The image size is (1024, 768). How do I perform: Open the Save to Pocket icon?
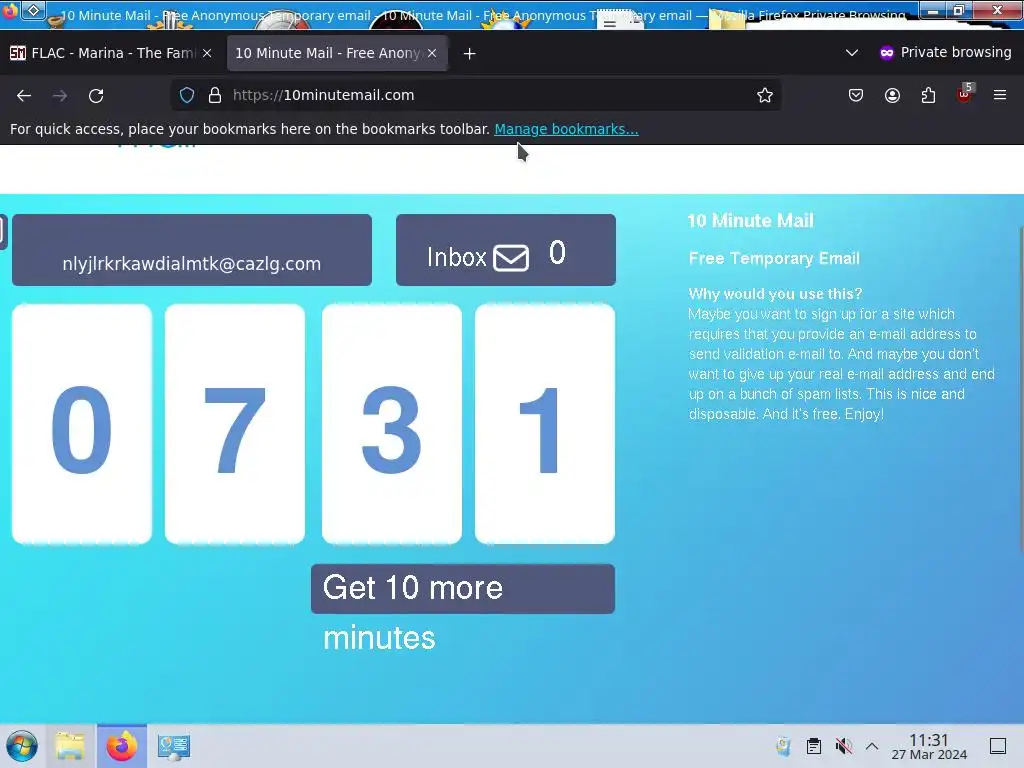[856, 95]
